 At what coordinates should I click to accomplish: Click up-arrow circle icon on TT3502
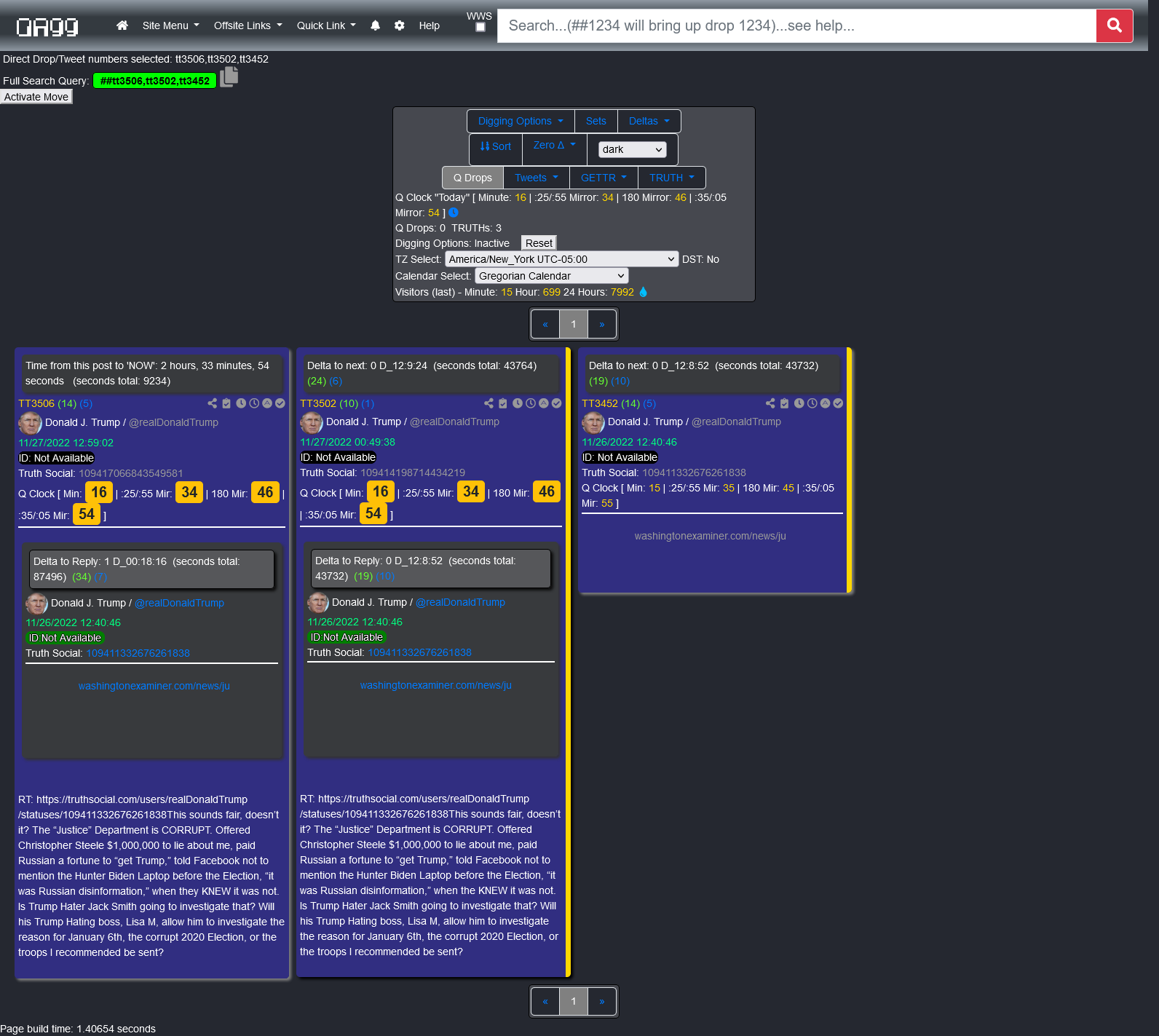pyautogui.click(x=543, y=403)
